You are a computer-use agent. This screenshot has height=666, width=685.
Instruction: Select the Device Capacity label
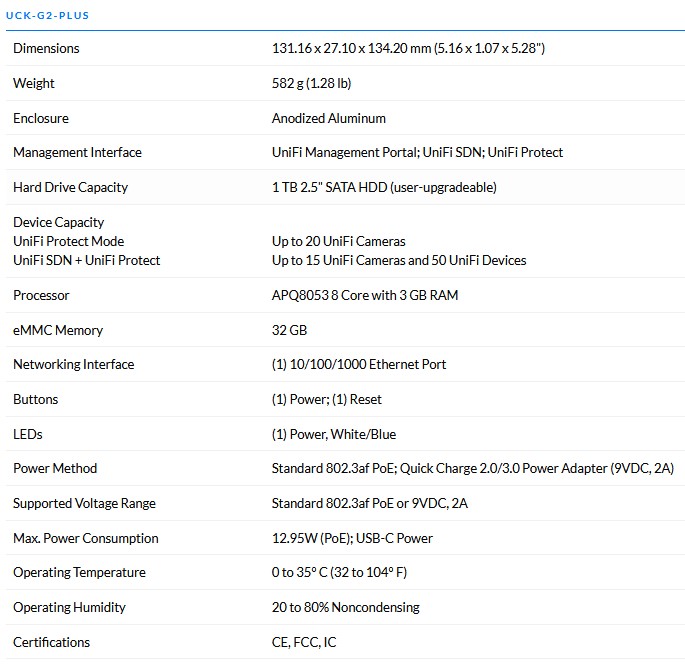59,222
